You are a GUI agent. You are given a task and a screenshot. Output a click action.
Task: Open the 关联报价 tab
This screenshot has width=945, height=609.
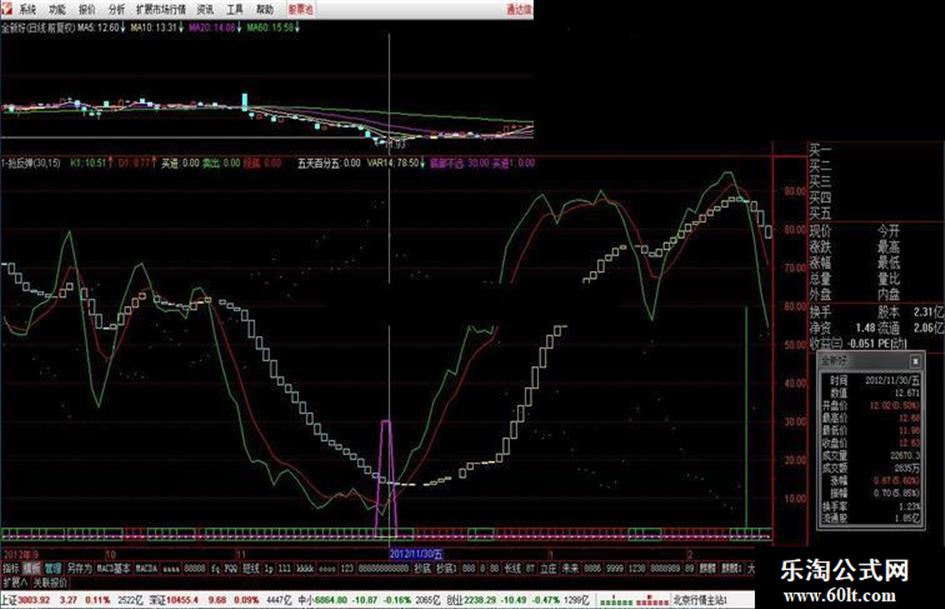click(49, 582)
